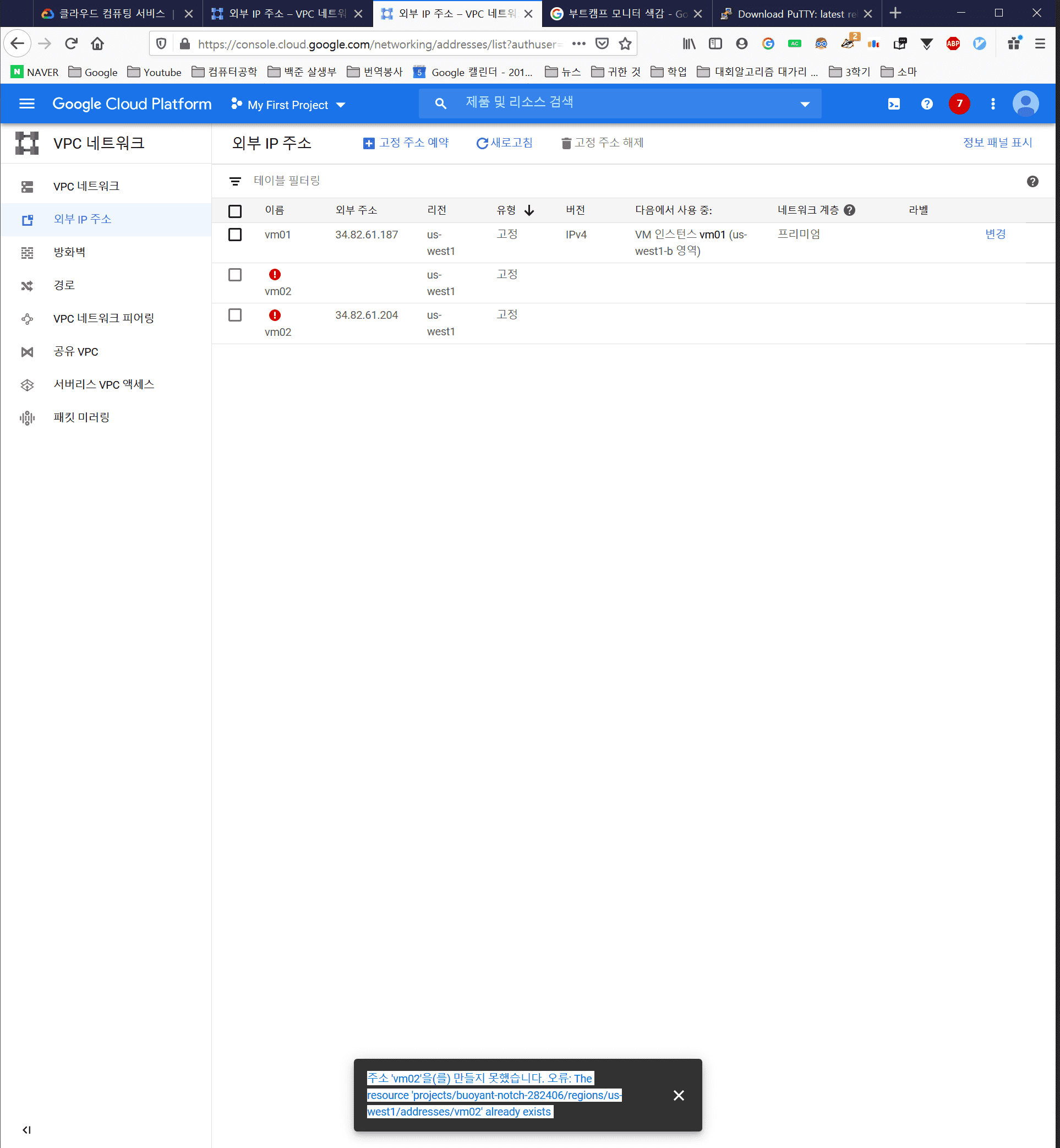1060x1148 pixels.
Task: Click the notifications badge showing 7
Action: 959,104
